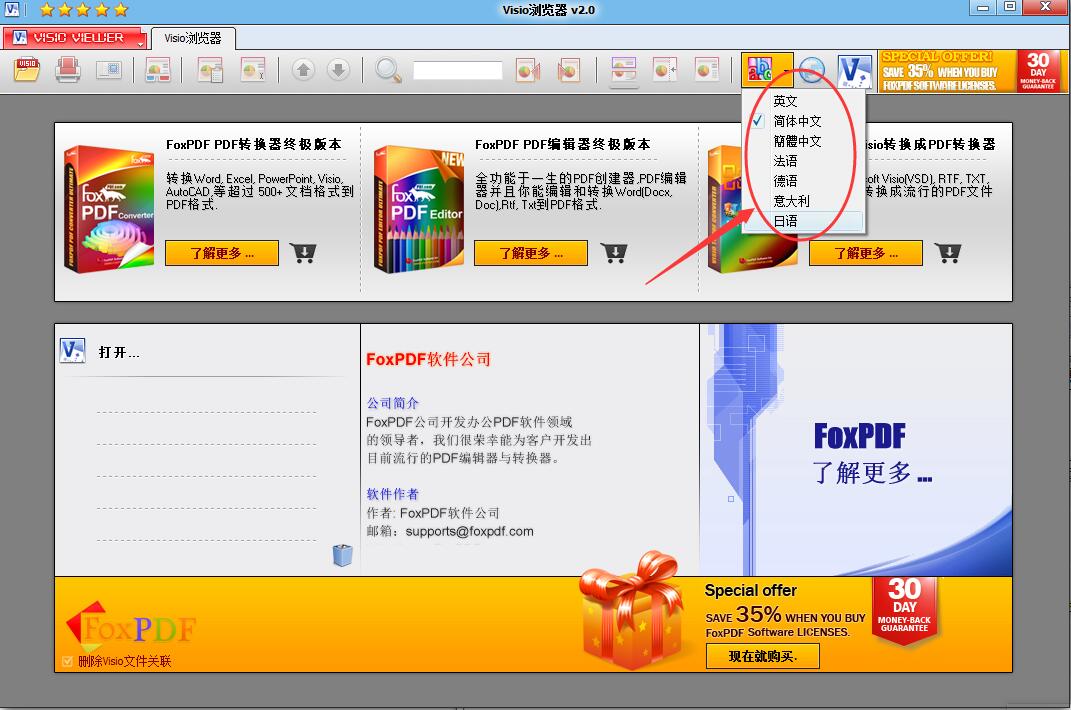Screen dimensions: 1071x710
Task: Click the 现在就购买 button
Action: tap(762, 656)
